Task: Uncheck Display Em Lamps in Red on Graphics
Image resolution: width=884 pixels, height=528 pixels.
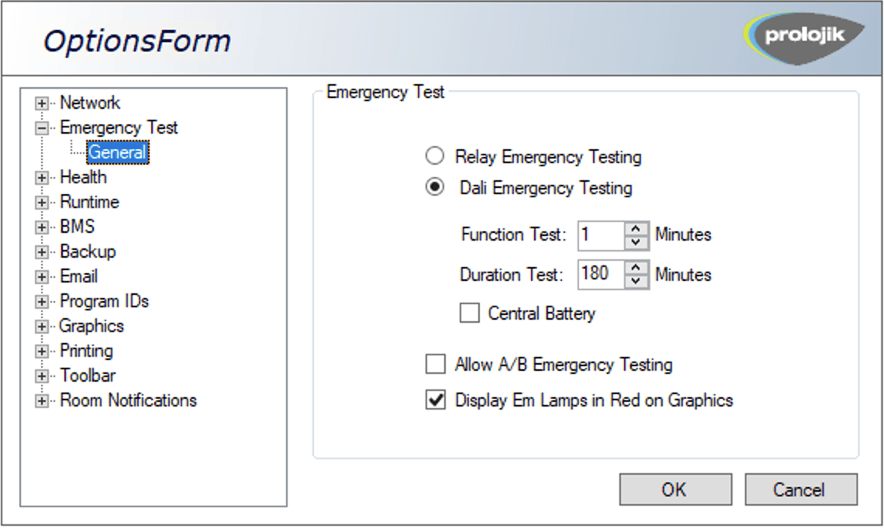Action: tap(435, 400)
